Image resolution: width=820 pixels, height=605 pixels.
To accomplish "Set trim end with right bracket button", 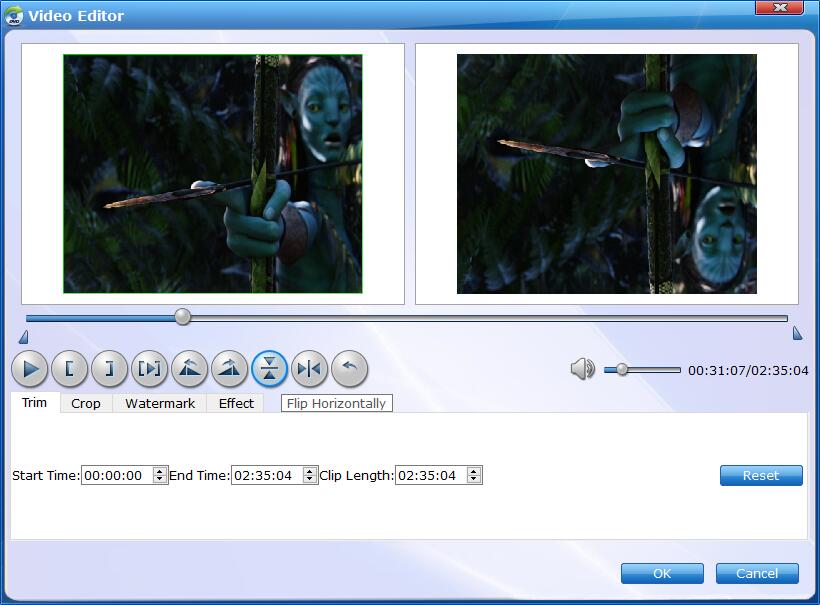I will [x=109, y=369].
